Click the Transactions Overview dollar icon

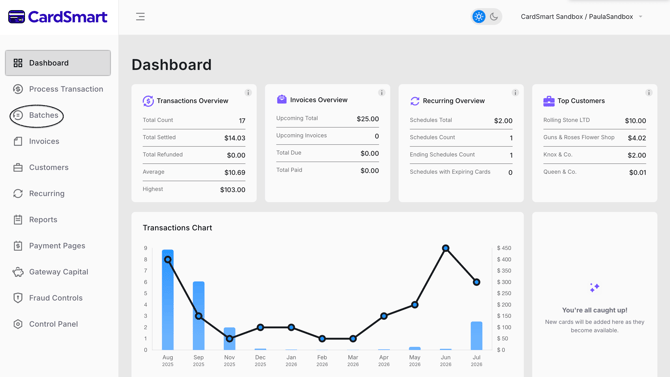[148, 101]
